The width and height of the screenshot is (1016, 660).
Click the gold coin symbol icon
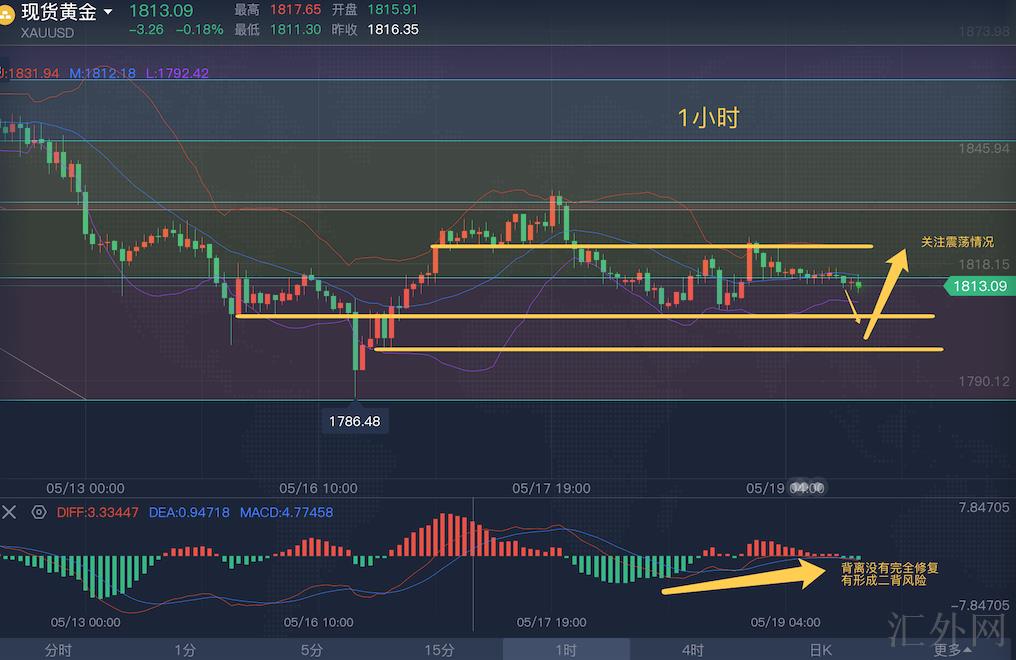coord(8,13)
